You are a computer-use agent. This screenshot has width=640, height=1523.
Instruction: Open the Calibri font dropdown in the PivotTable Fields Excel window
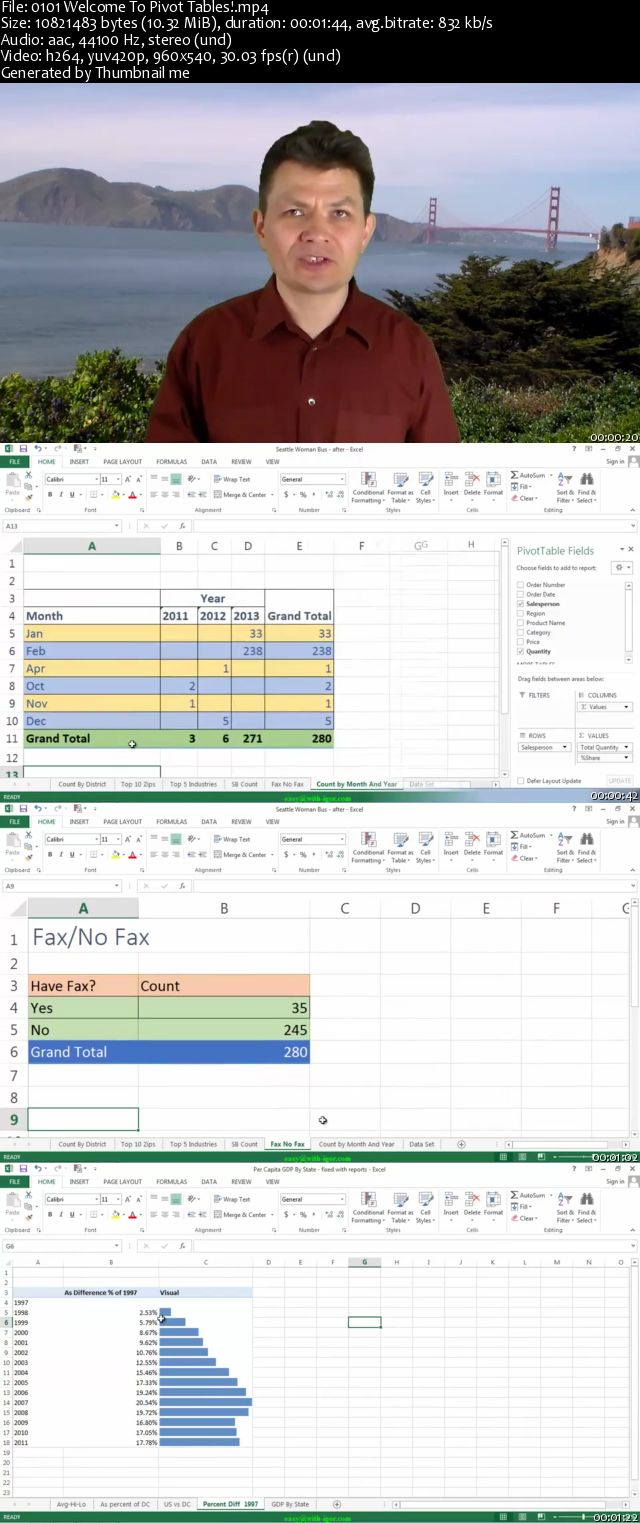96,480
